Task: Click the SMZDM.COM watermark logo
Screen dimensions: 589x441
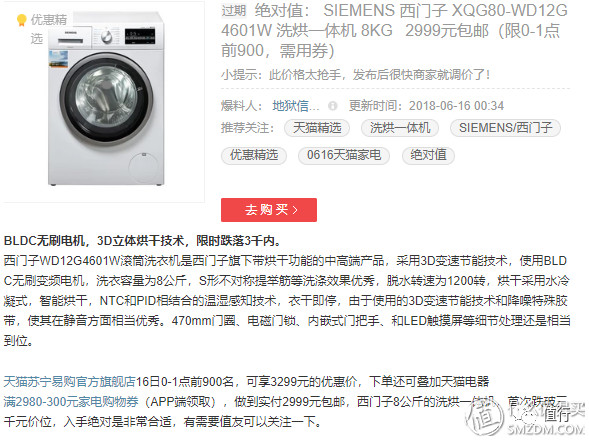Action: (x=525, y=416)
